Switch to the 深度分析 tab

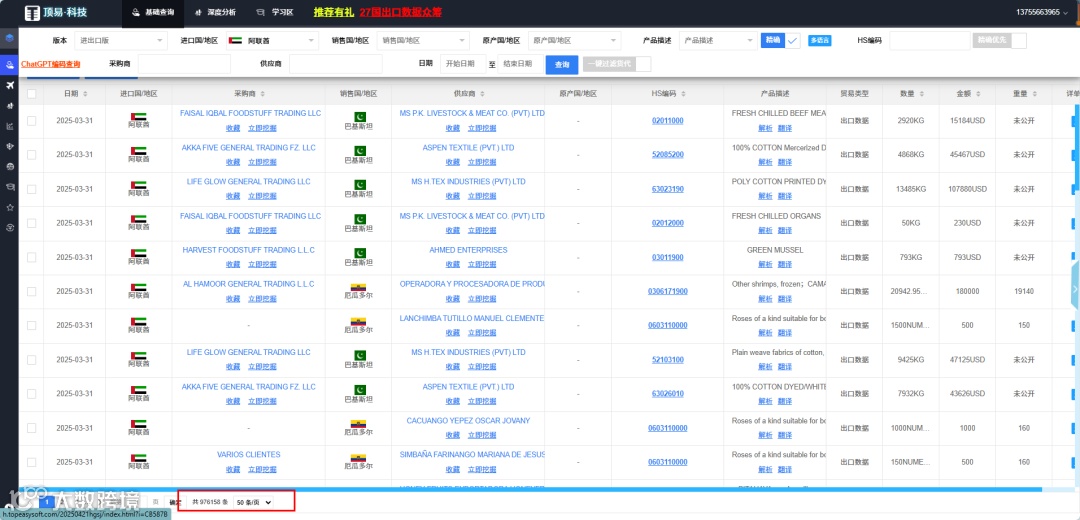pos(215,12)
